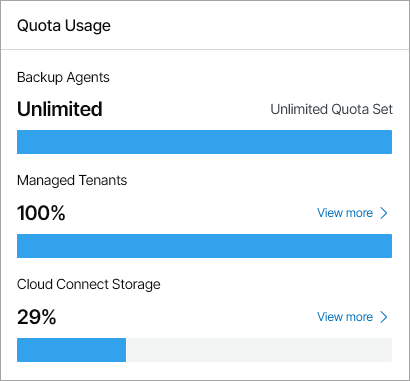
Task: Click the gray unfilled part of Cloud Connect Storage bar
Action: [259, 350]
